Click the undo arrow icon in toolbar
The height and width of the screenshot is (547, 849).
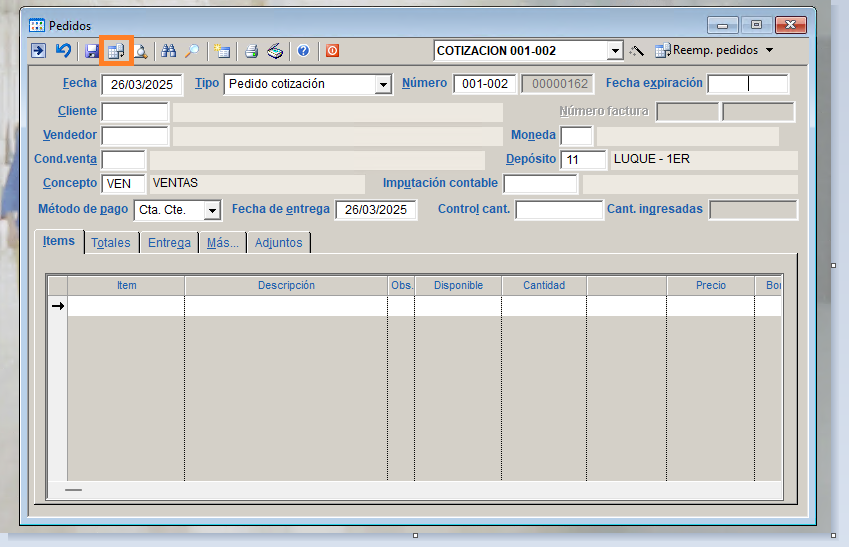coord(63,51)
